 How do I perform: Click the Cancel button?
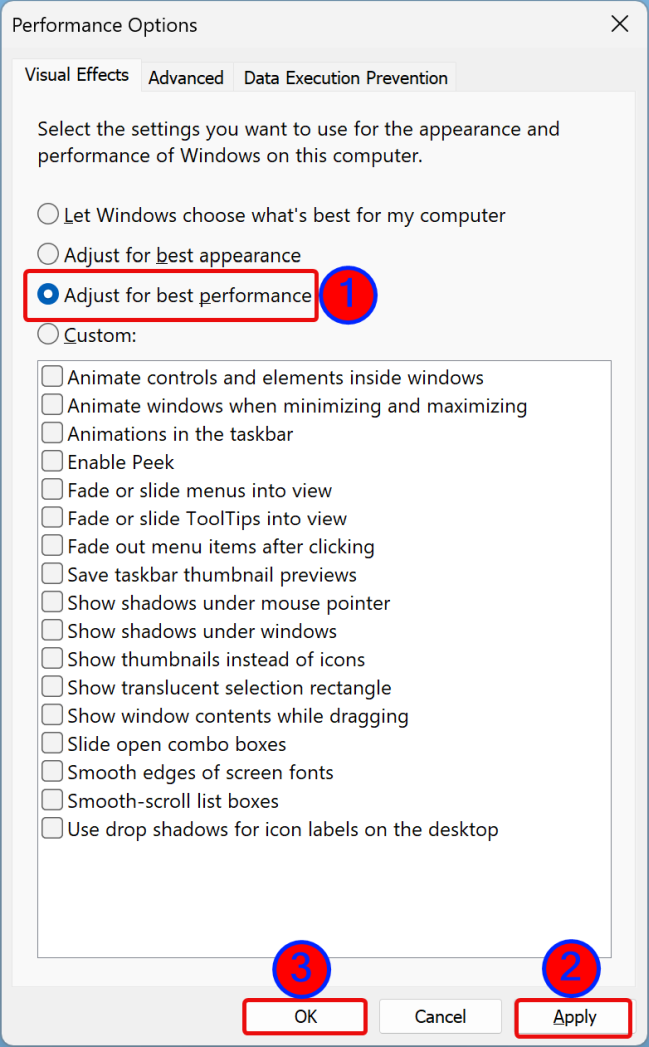pyautogui.click(x=440, y=1016)
